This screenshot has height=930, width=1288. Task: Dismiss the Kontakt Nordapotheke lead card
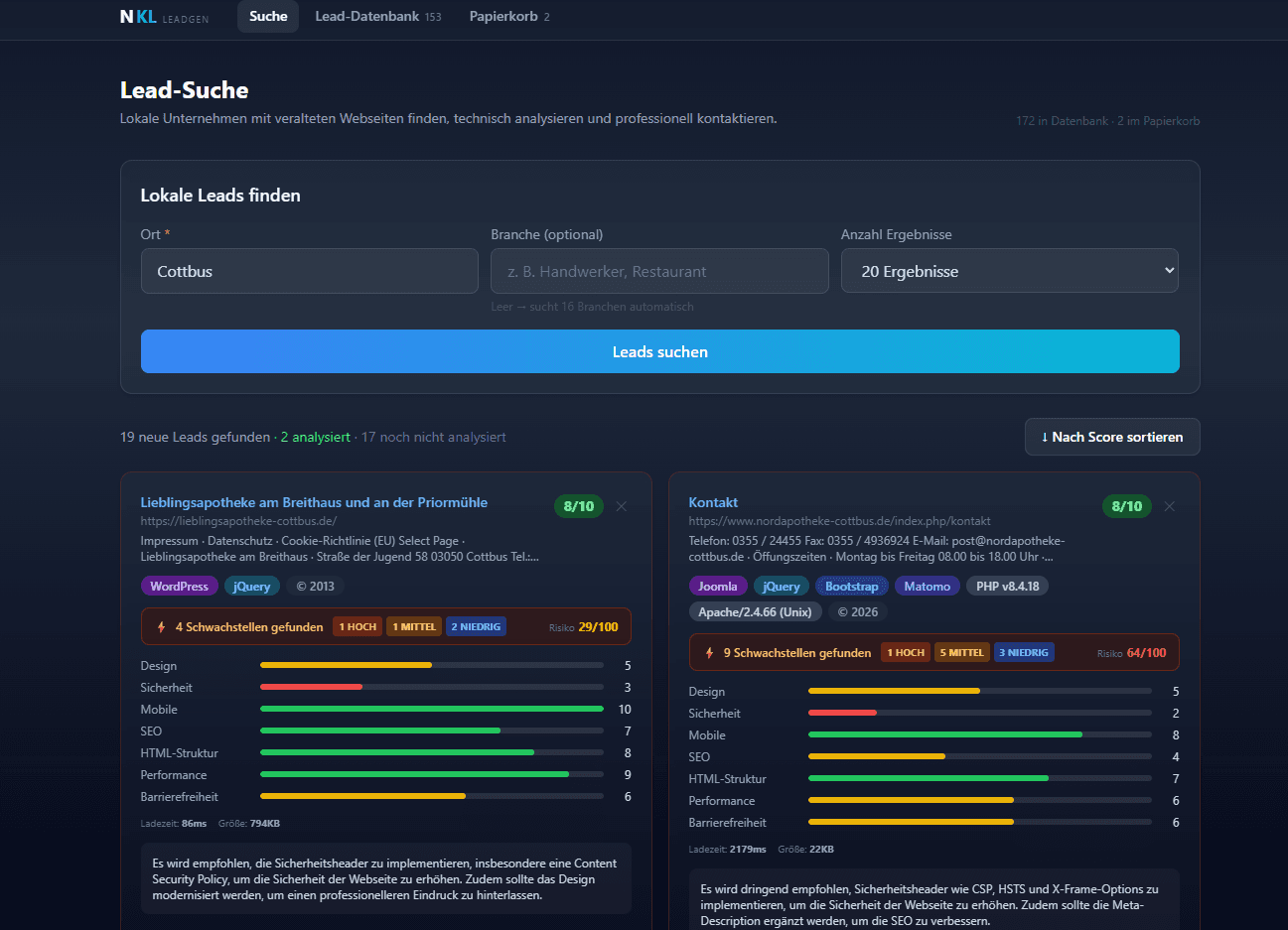pyautogui.click(x=1170, y=506)
